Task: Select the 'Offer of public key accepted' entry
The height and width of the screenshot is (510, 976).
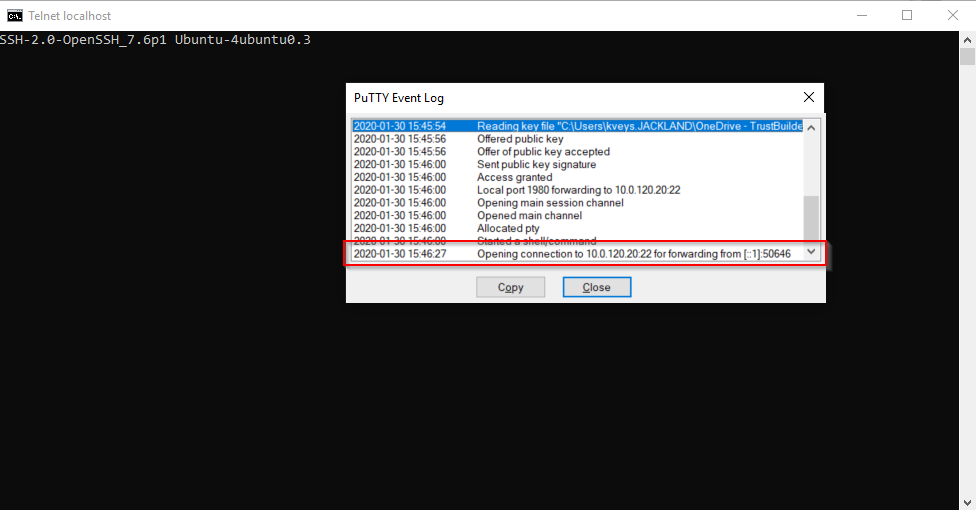Action: click(x=543, y=152)
